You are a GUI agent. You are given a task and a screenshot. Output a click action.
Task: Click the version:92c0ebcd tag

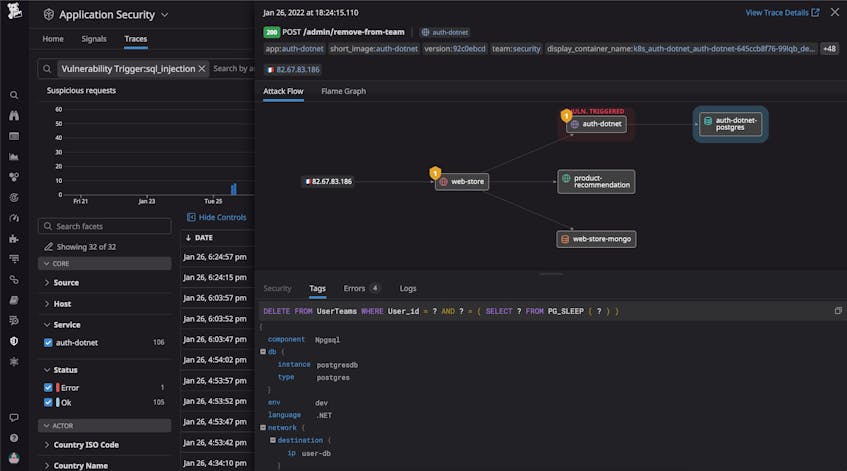[x=454, y=49]
